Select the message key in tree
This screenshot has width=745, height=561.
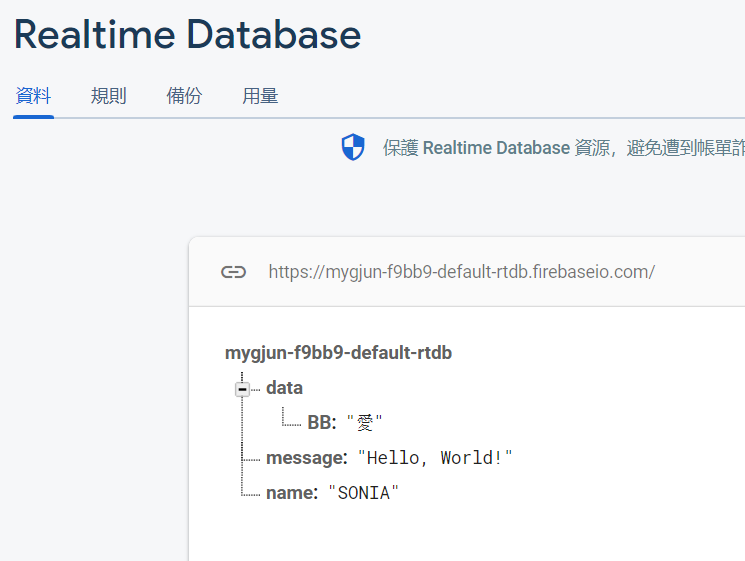pos(307,458)
